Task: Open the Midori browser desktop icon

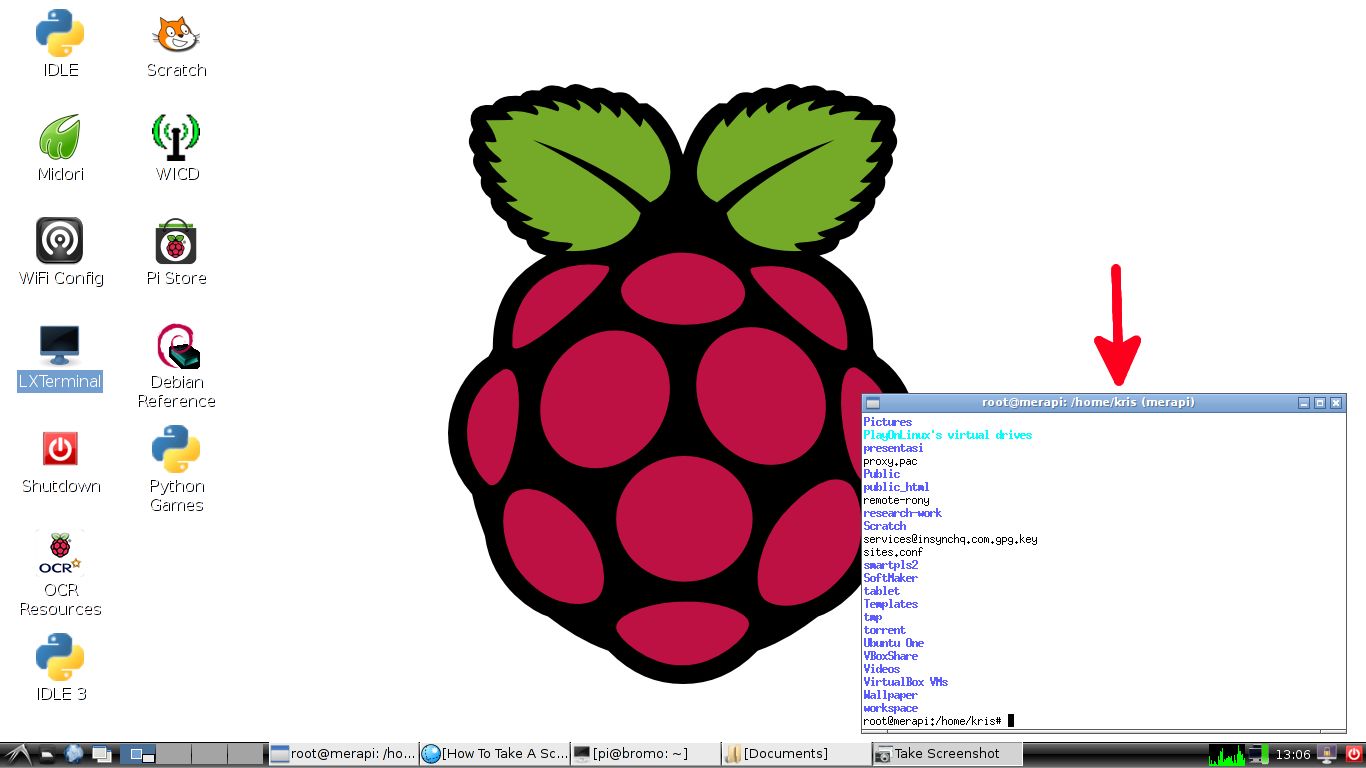Action: (60, 148)
